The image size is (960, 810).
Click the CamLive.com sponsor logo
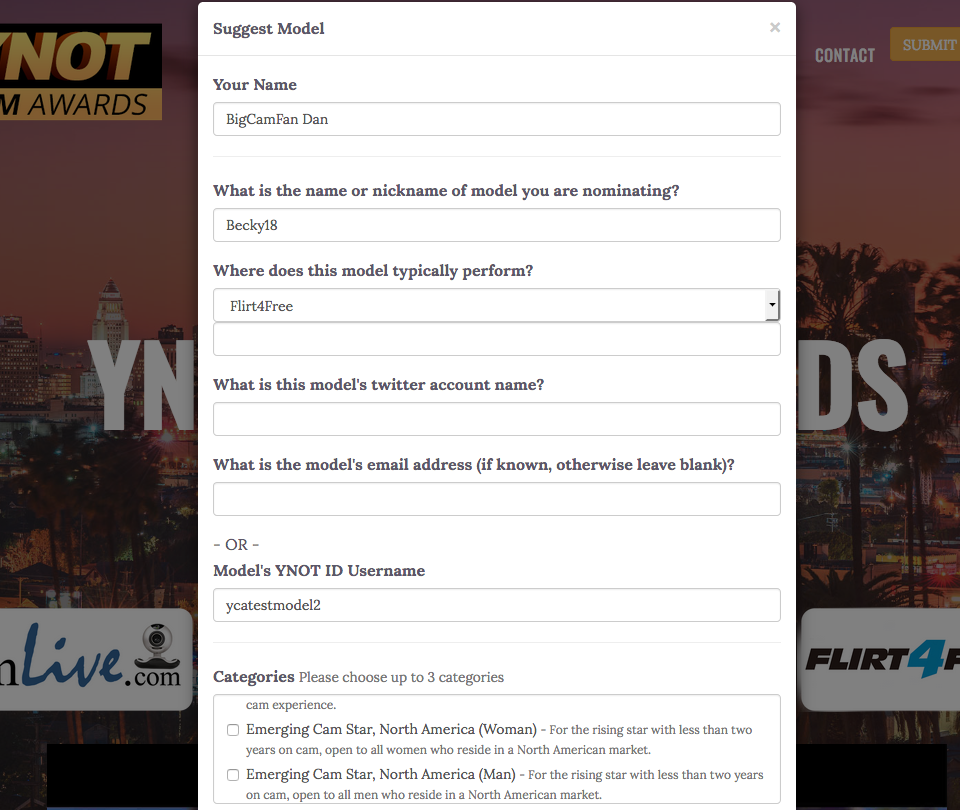pos(95,659)
